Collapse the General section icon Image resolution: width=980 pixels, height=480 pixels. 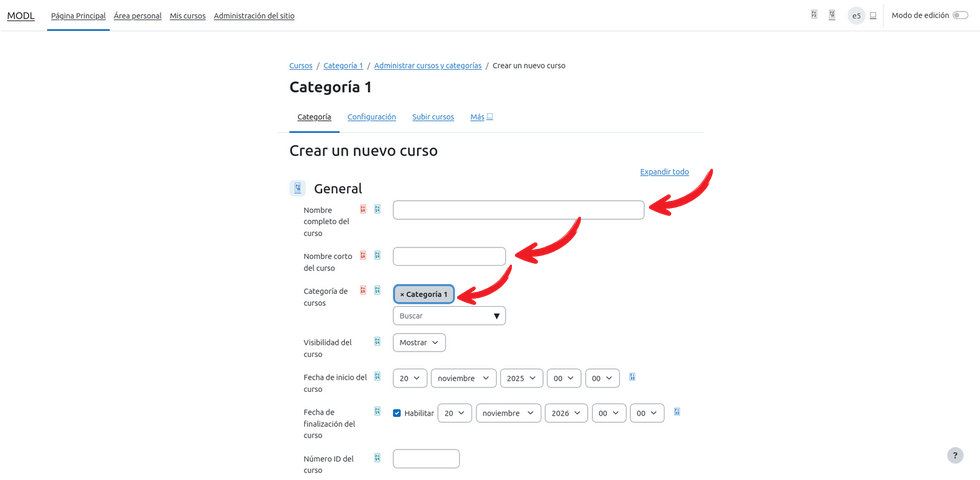pyautogui.click(x=297, y=188)
